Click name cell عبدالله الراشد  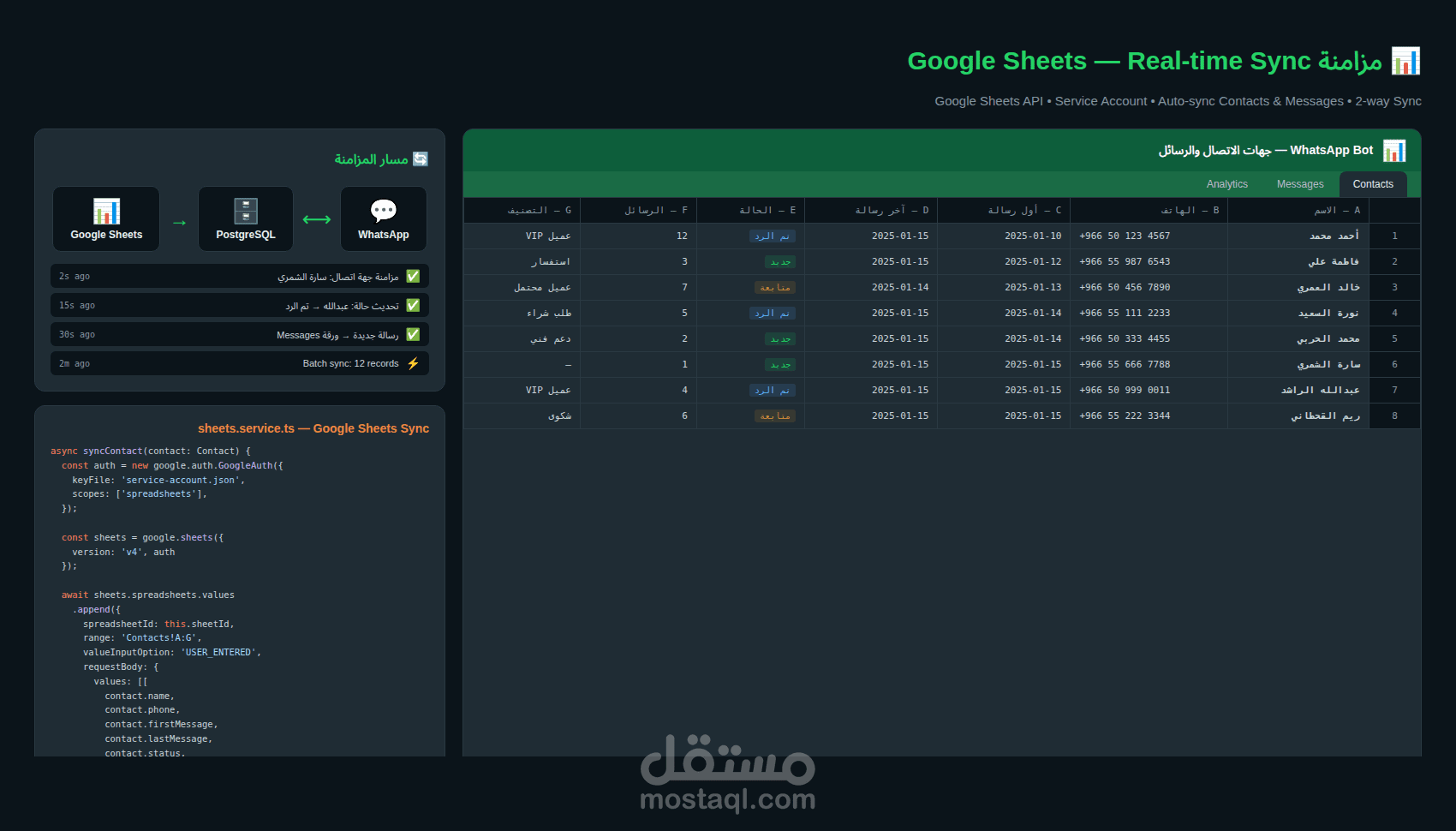[x=1298, y=390]
